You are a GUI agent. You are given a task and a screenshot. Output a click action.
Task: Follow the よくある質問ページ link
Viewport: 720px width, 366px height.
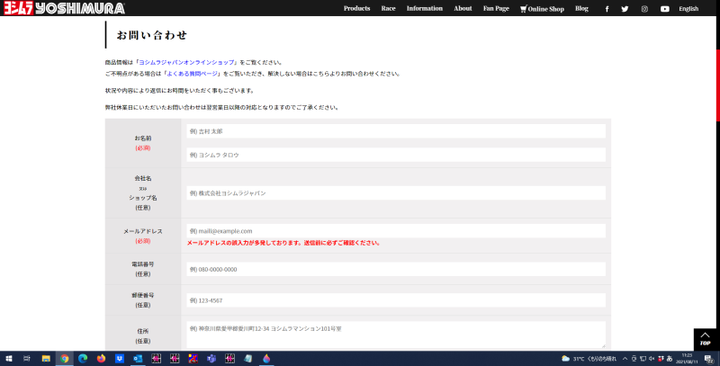(192, 73)
